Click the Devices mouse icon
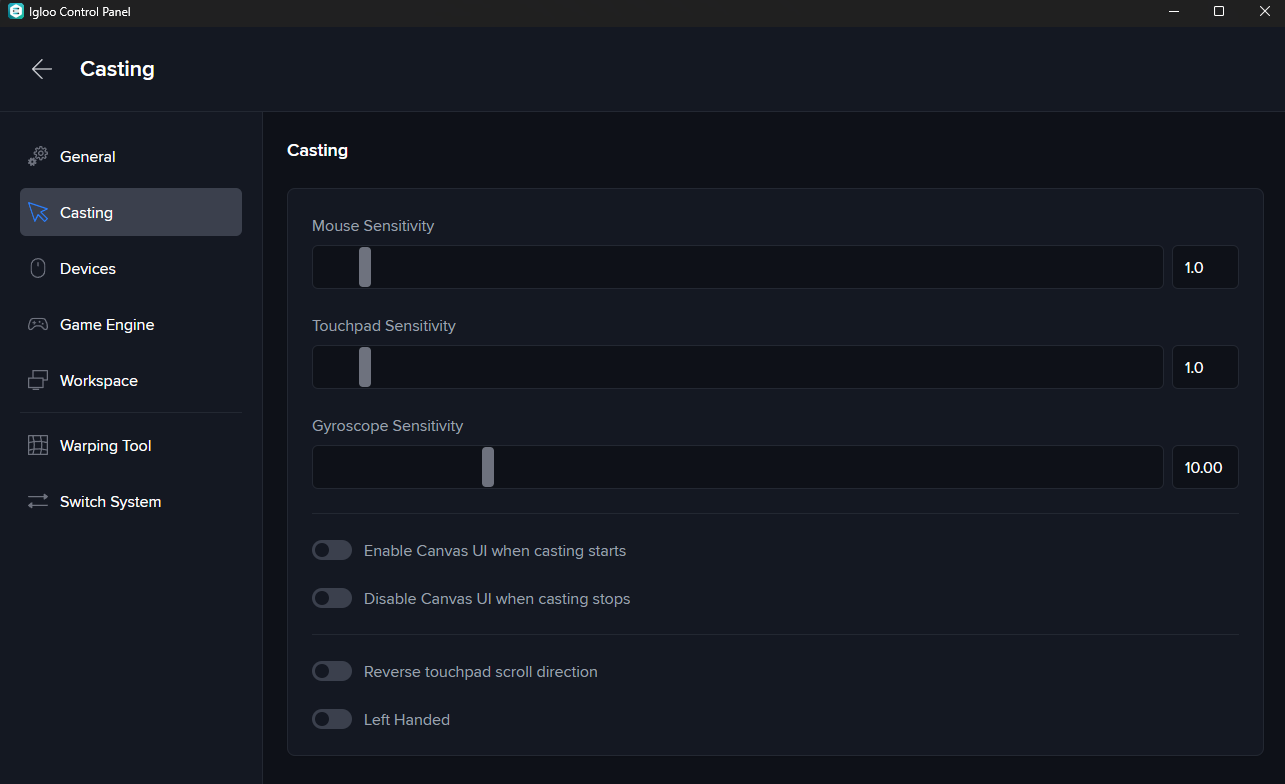 [x=38, y=268]
